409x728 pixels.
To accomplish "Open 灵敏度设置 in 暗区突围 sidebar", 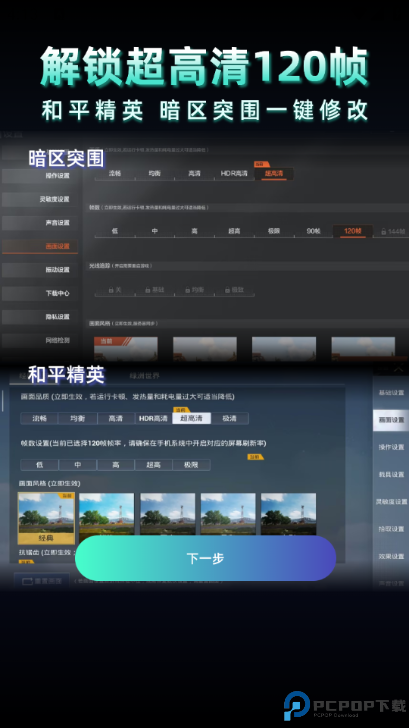I will [40, 199].
